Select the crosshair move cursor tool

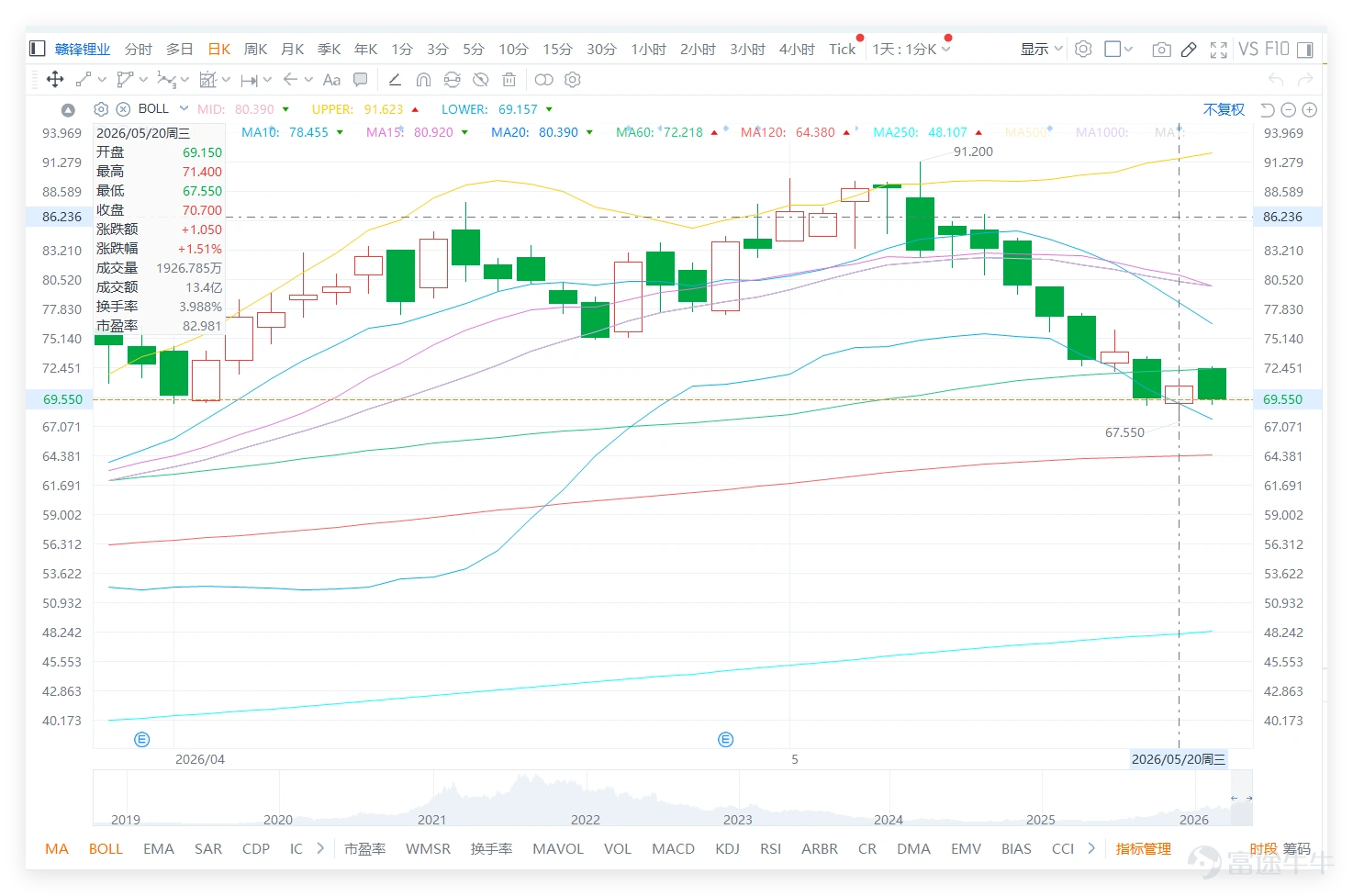tap(55, 80)
